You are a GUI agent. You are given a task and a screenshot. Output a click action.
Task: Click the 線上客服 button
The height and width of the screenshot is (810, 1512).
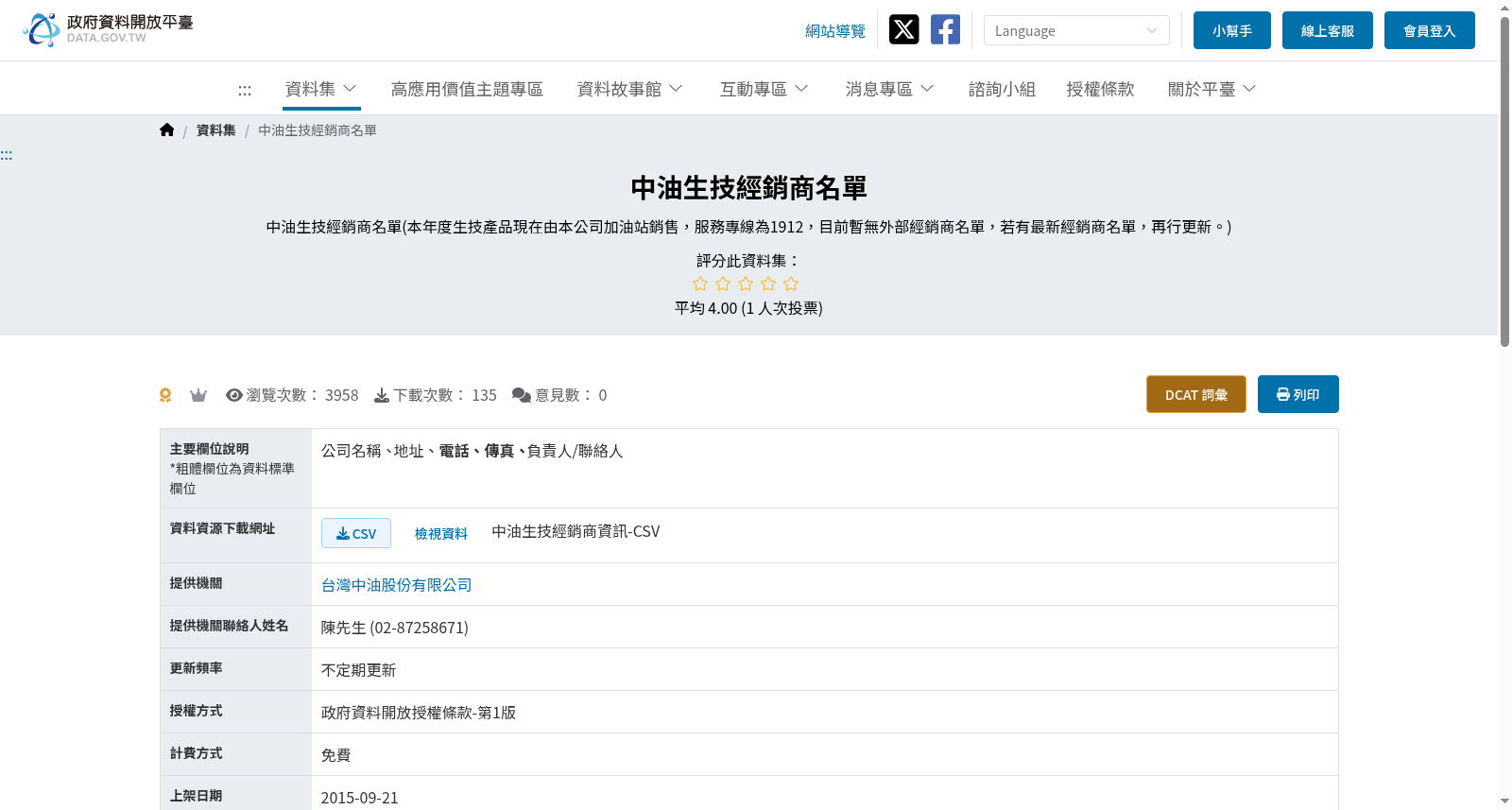(x=1328, y=30)
